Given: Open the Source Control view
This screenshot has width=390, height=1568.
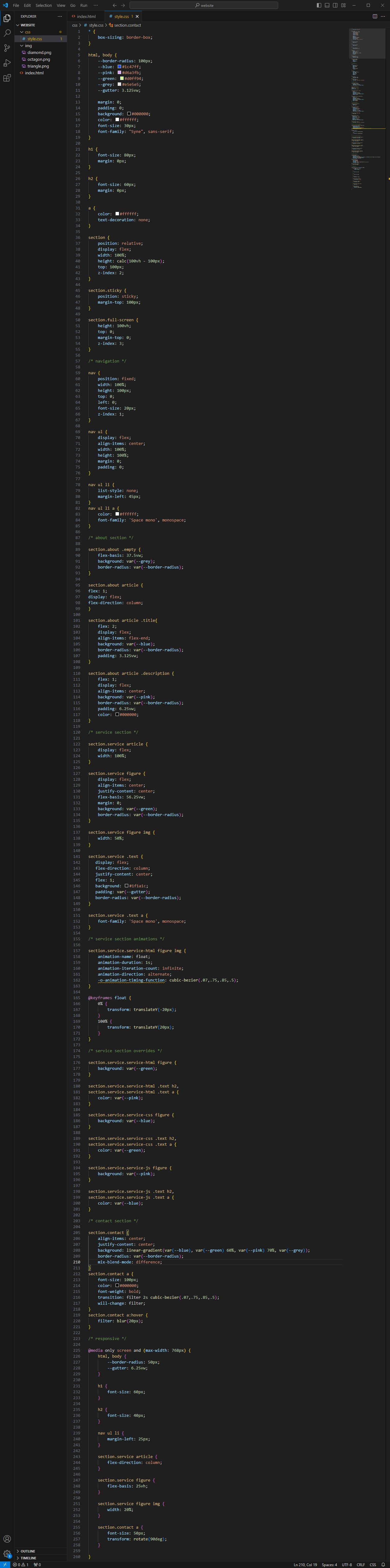Looking at the screenshot, I should pyautogui.click(x=7, y=48).
